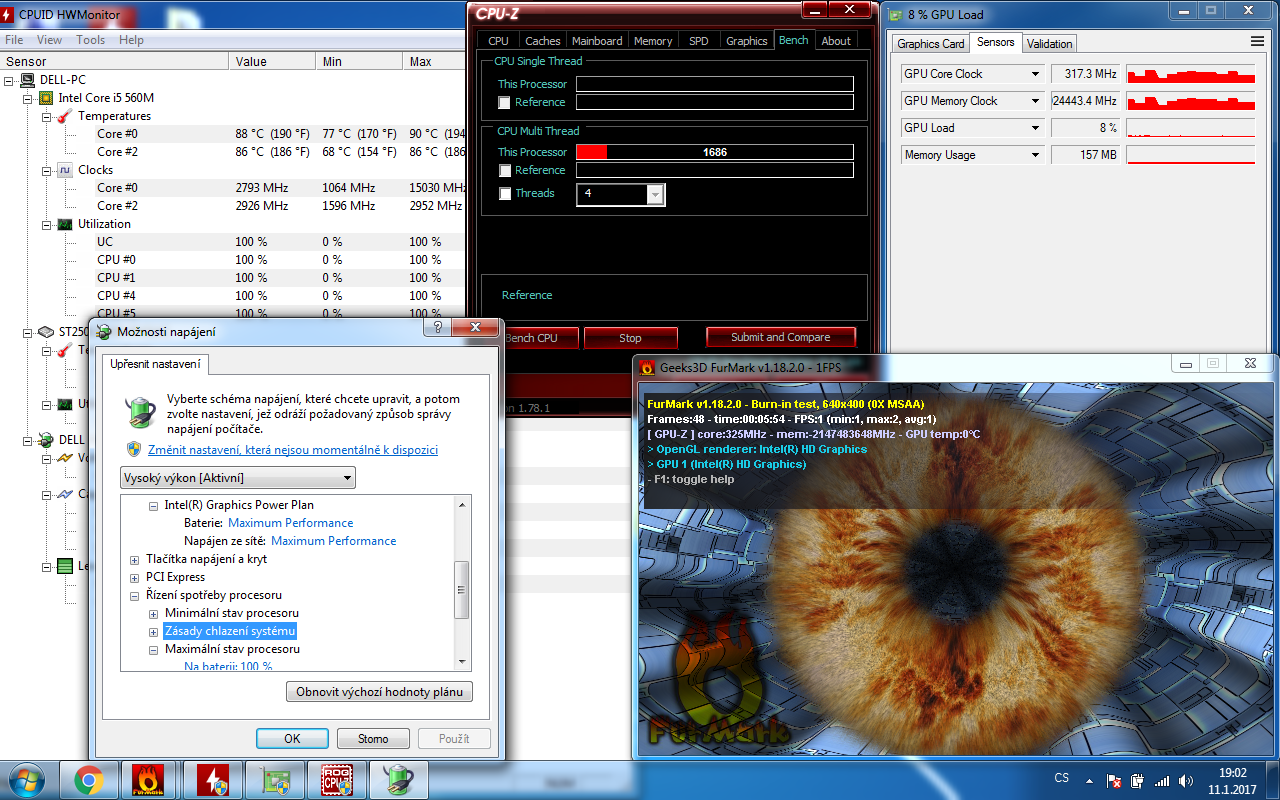
Task: Switch to GPU-Z Validation tab
Action: tap(1050, 44)
